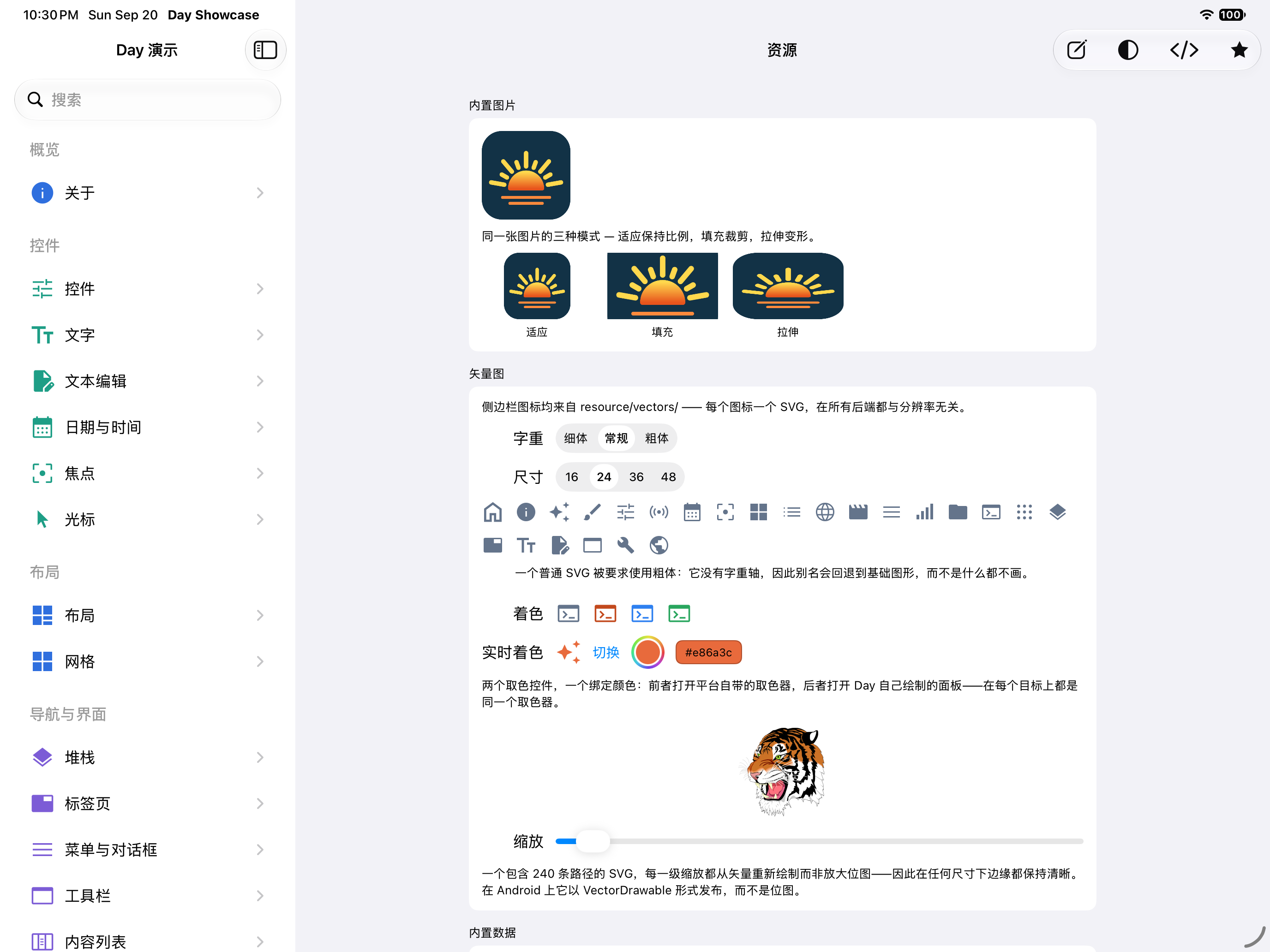The image size is (1270, 952).
Task: Show source with the code brackets icon
Action: coord(1184,50)
